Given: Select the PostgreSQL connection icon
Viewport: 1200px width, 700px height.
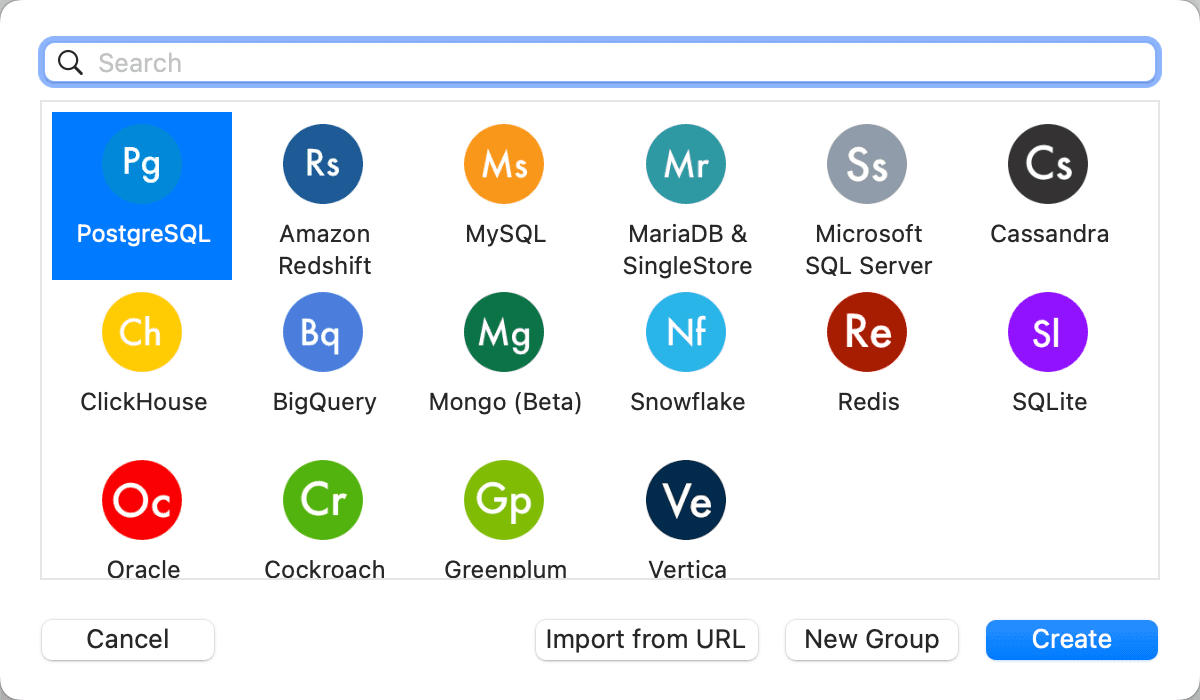Looking at the screenshot, I should [x=141, y=163].
